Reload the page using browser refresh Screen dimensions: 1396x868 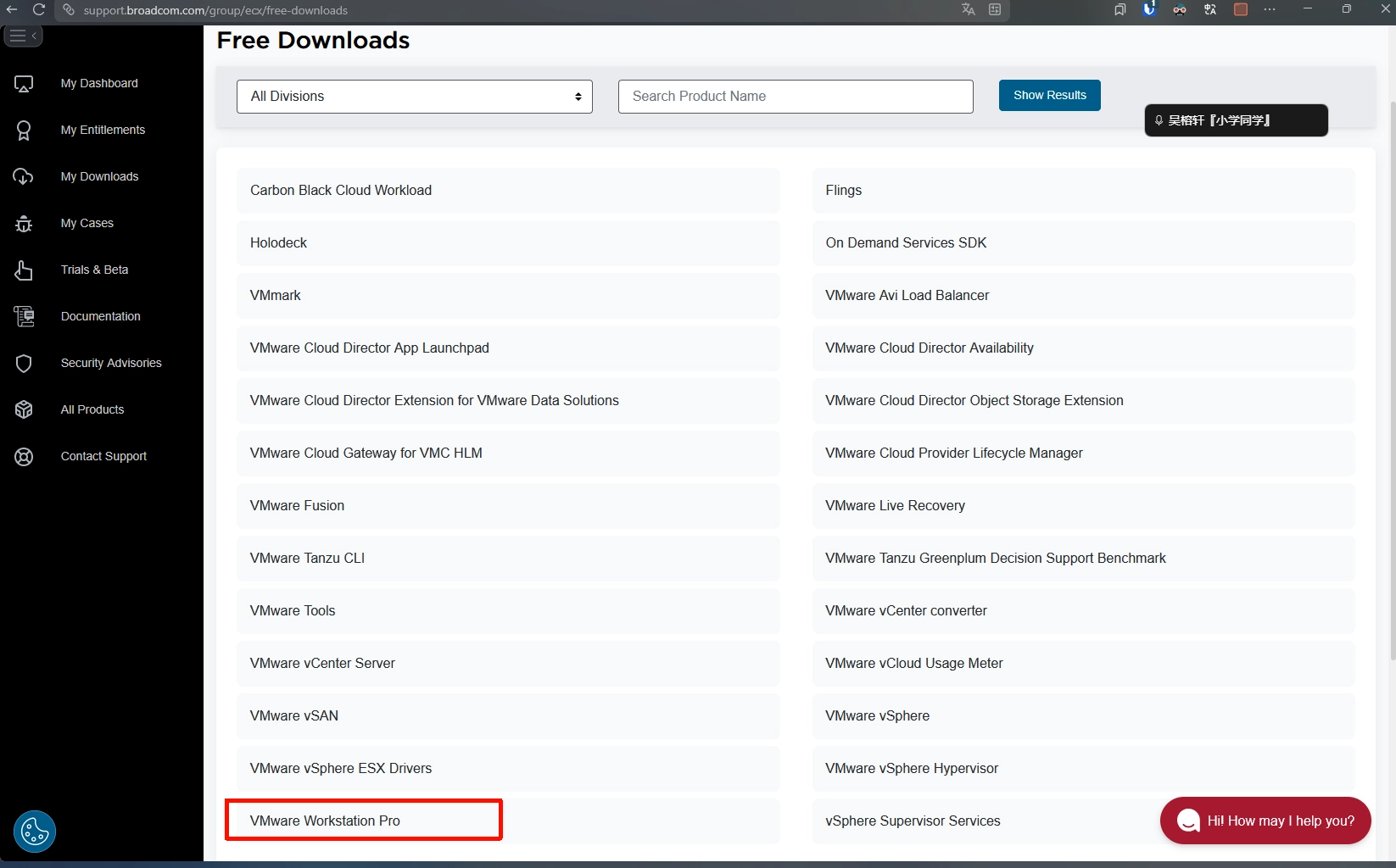(x=39, y=10)
